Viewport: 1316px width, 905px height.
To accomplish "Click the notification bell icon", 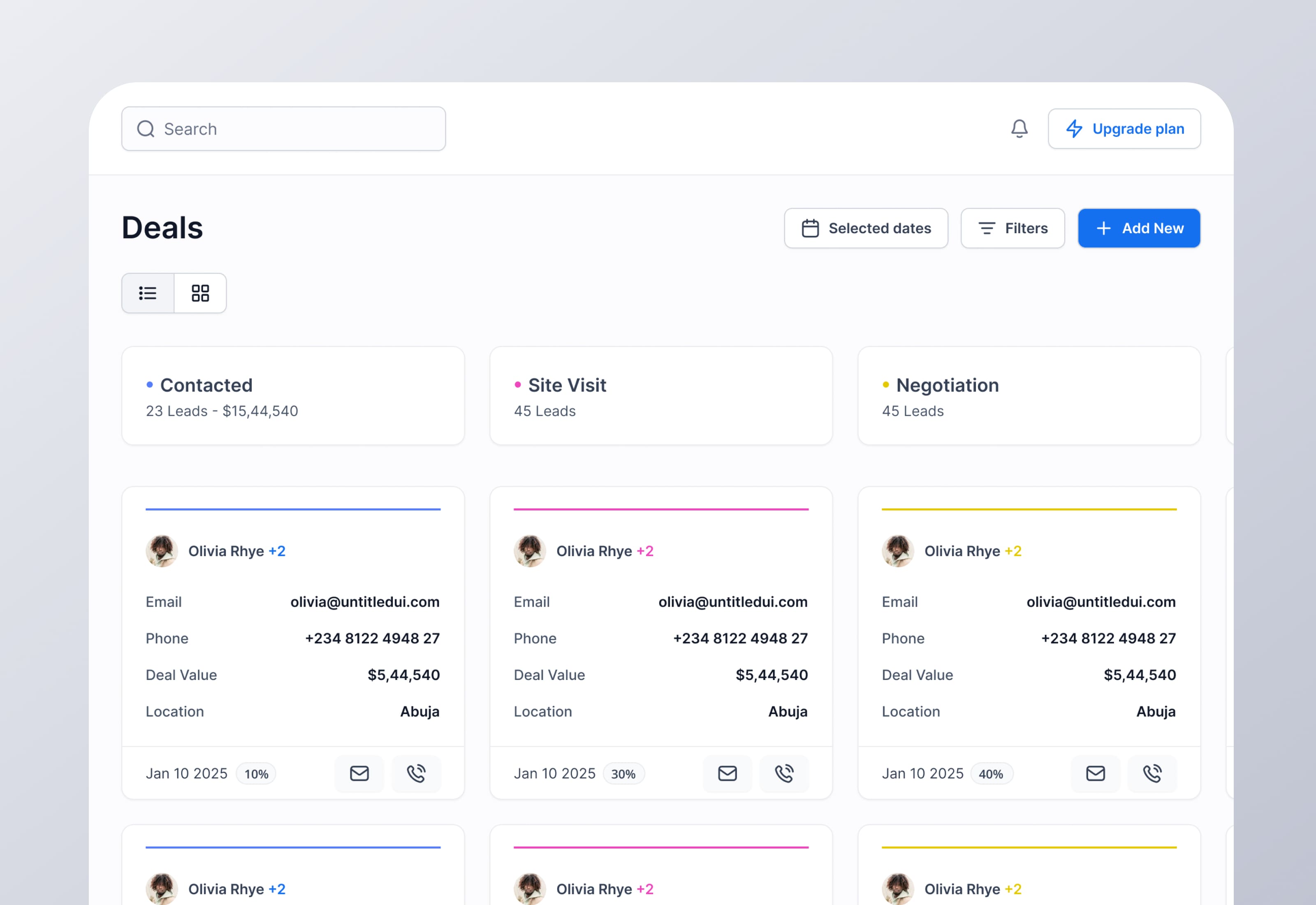I will click(1019, 129).
